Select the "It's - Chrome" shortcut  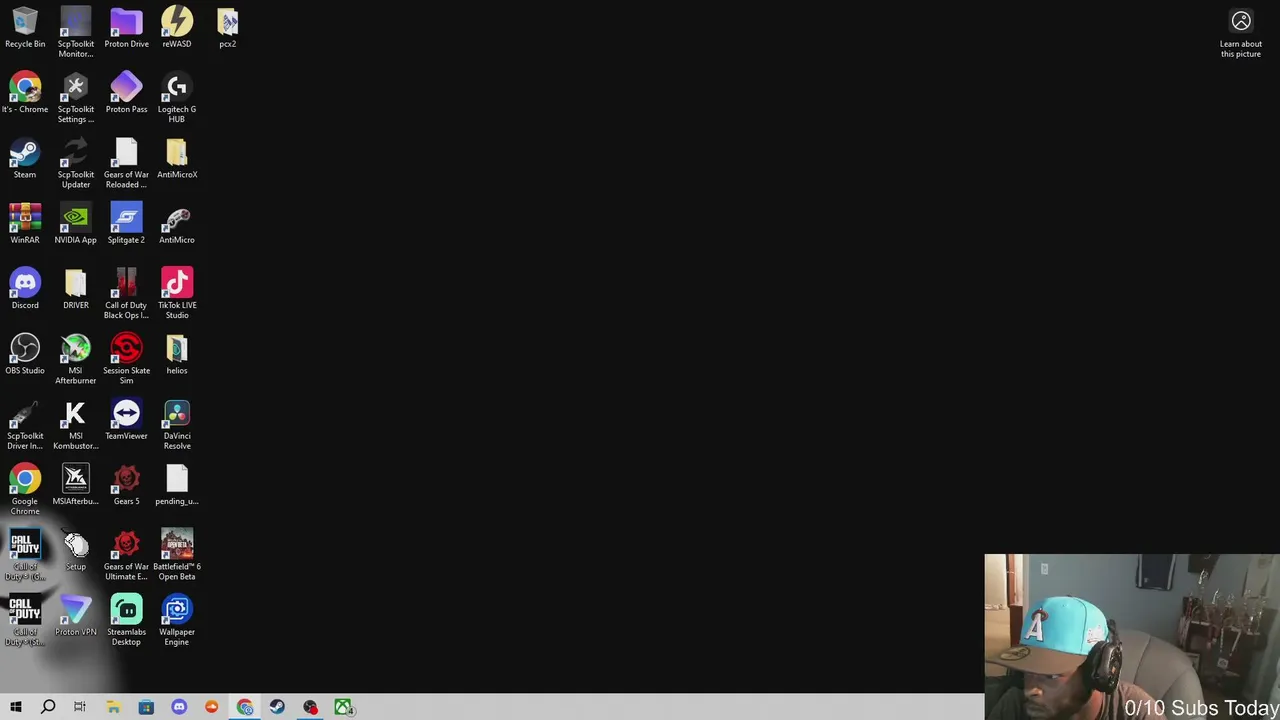[x=25, y=92]
